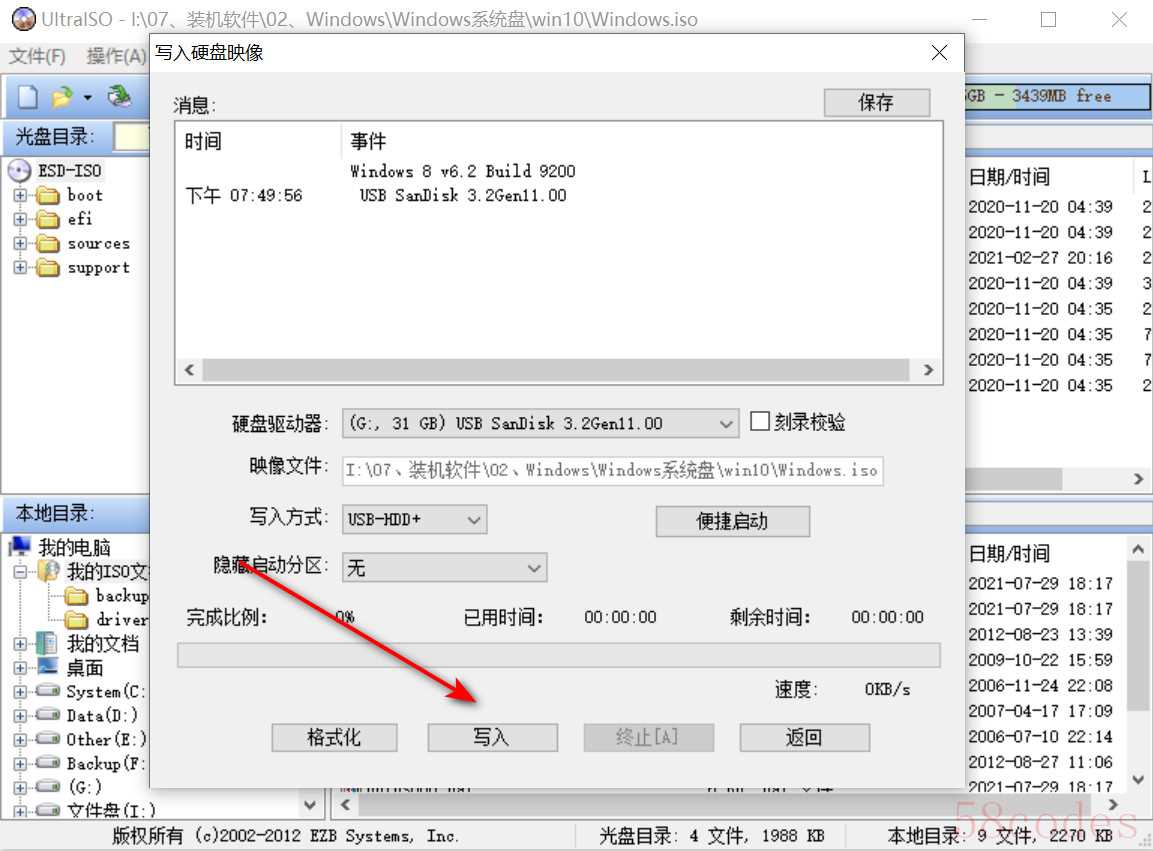This screenshot has width=1153, height=851.
Task: Select the Data(D:) drive icon
Action: point(48,715)
